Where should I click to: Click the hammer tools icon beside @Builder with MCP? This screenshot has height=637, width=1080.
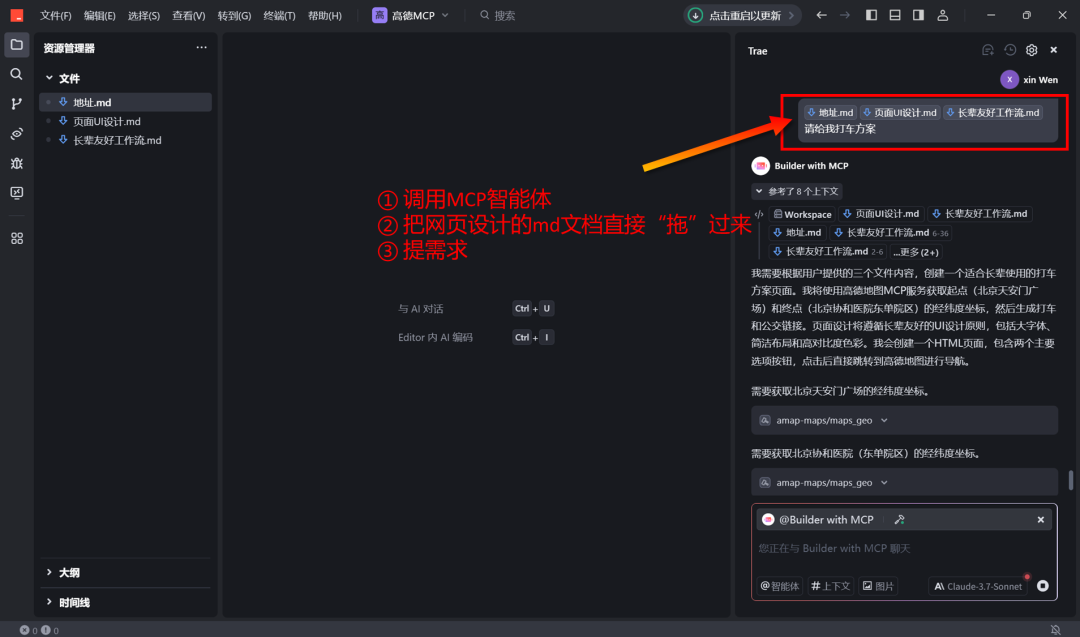coord(900,520)
